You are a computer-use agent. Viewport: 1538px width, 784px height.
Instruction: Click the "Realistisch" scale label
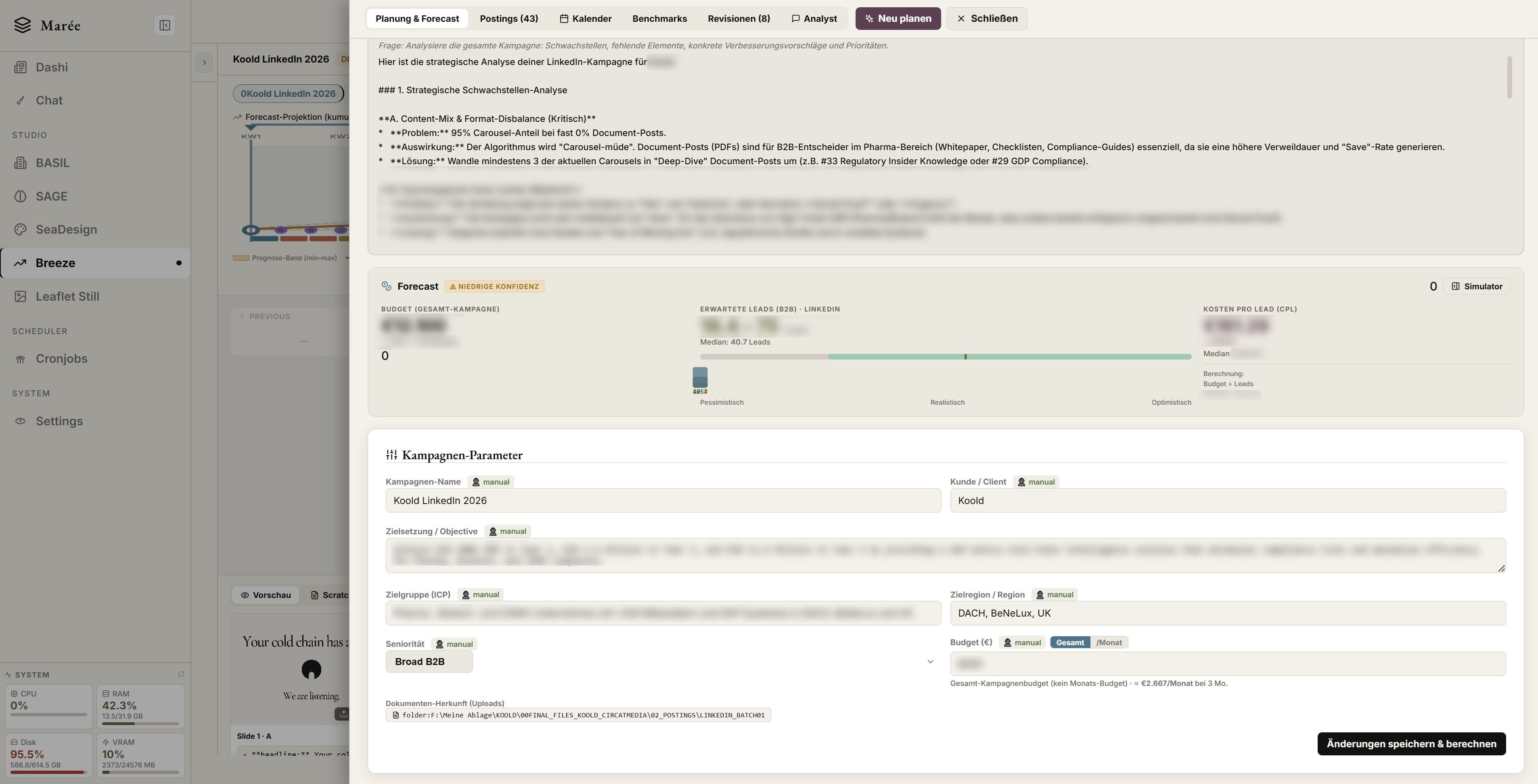(x=948, y=402)
